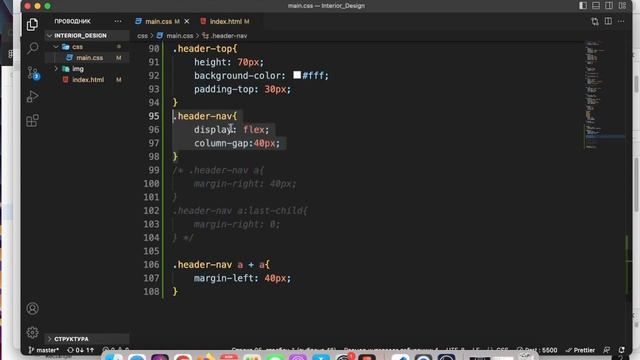Viewport: 640px width, 360px height.
Task: Click the Open Changes compare icon
Action: (595, 21)
